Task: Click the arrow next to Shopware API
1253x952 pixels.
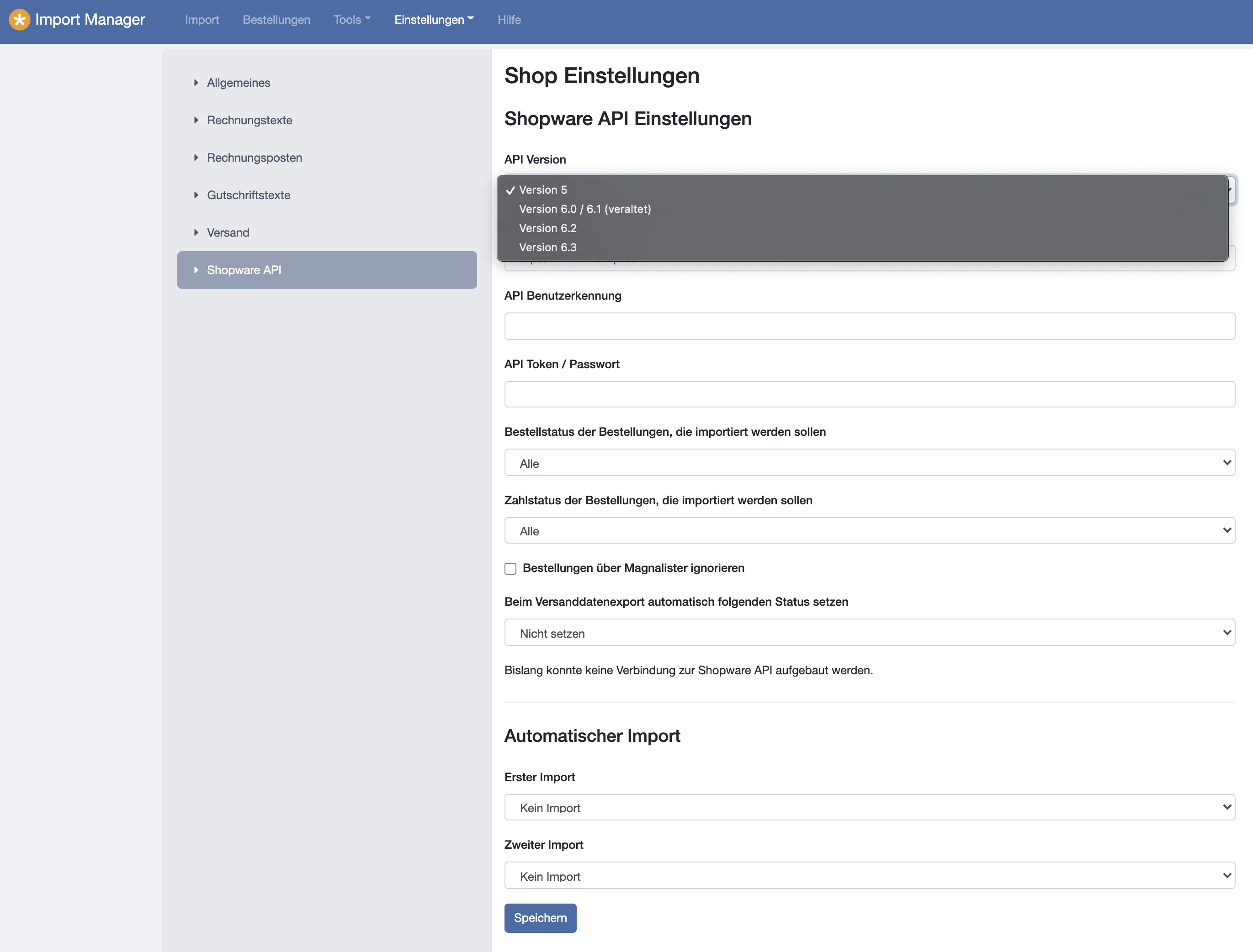Action: click(x=196, y=270)
